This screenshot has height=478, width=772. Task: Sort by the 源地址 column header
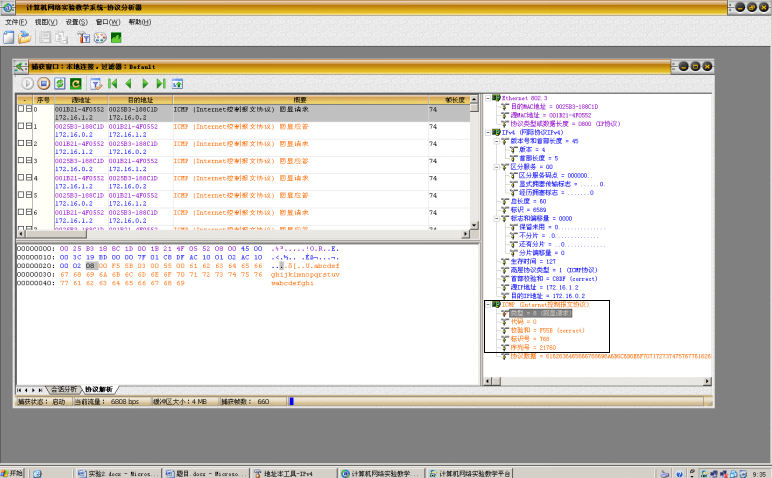(81, 100)
